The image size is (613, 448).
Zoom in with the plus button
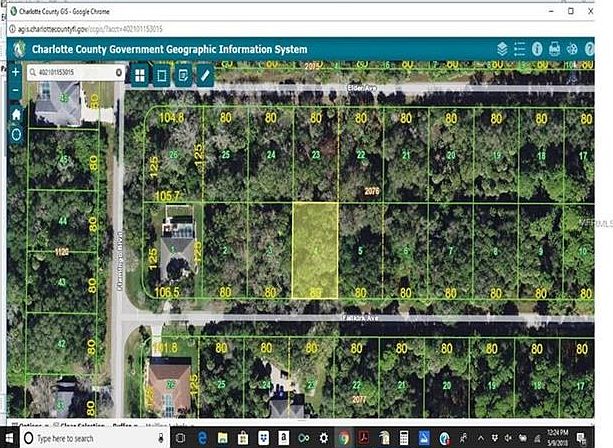[x=16, y=72]
